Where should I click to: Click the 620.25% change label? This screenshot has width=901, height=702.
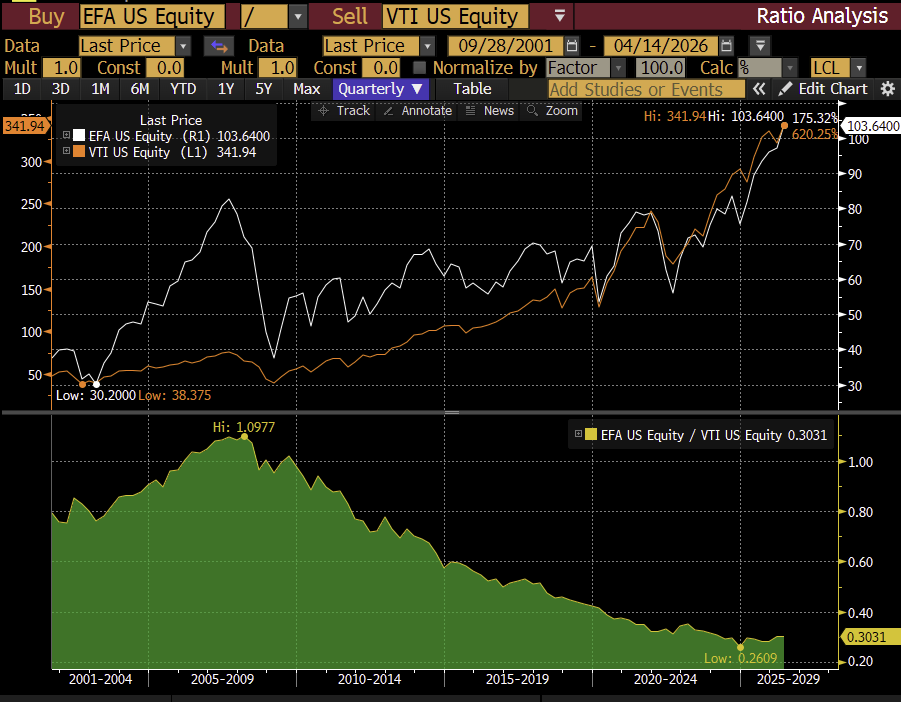tap(814, 134)
